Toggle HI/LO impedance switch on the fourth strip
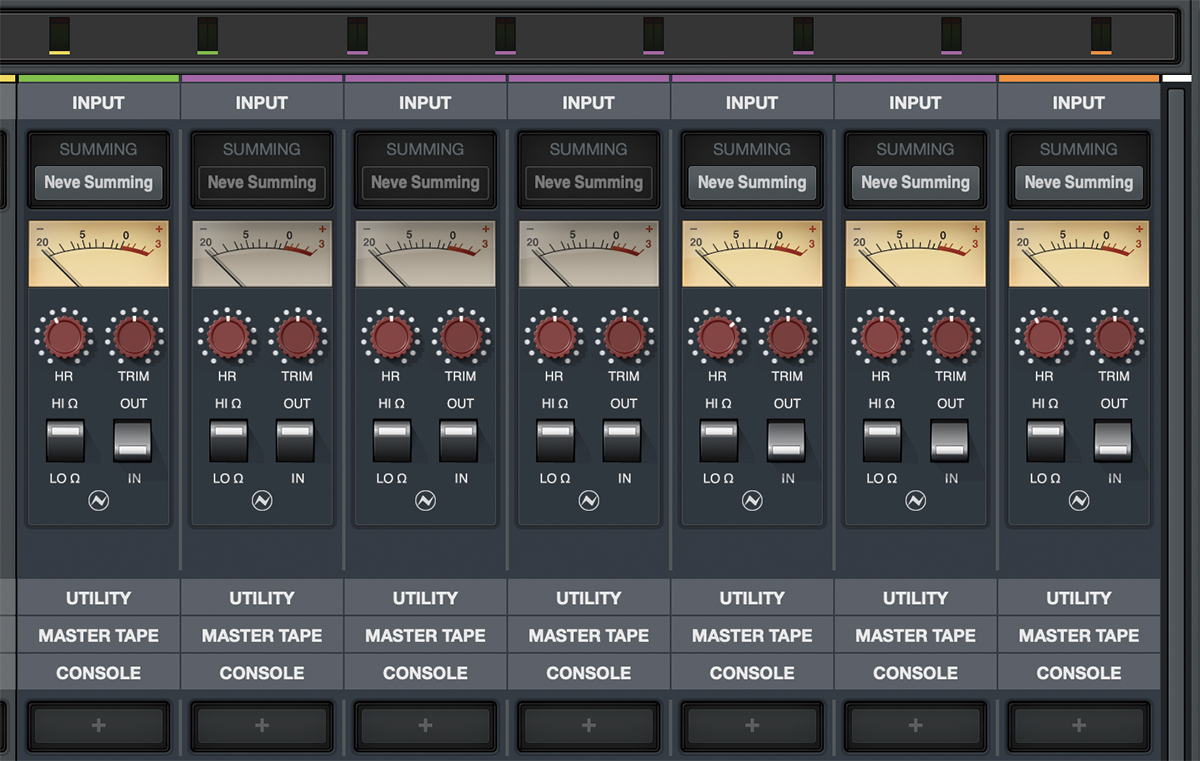This screenshot has height=761, width=1200. click(x=555, y=441)
